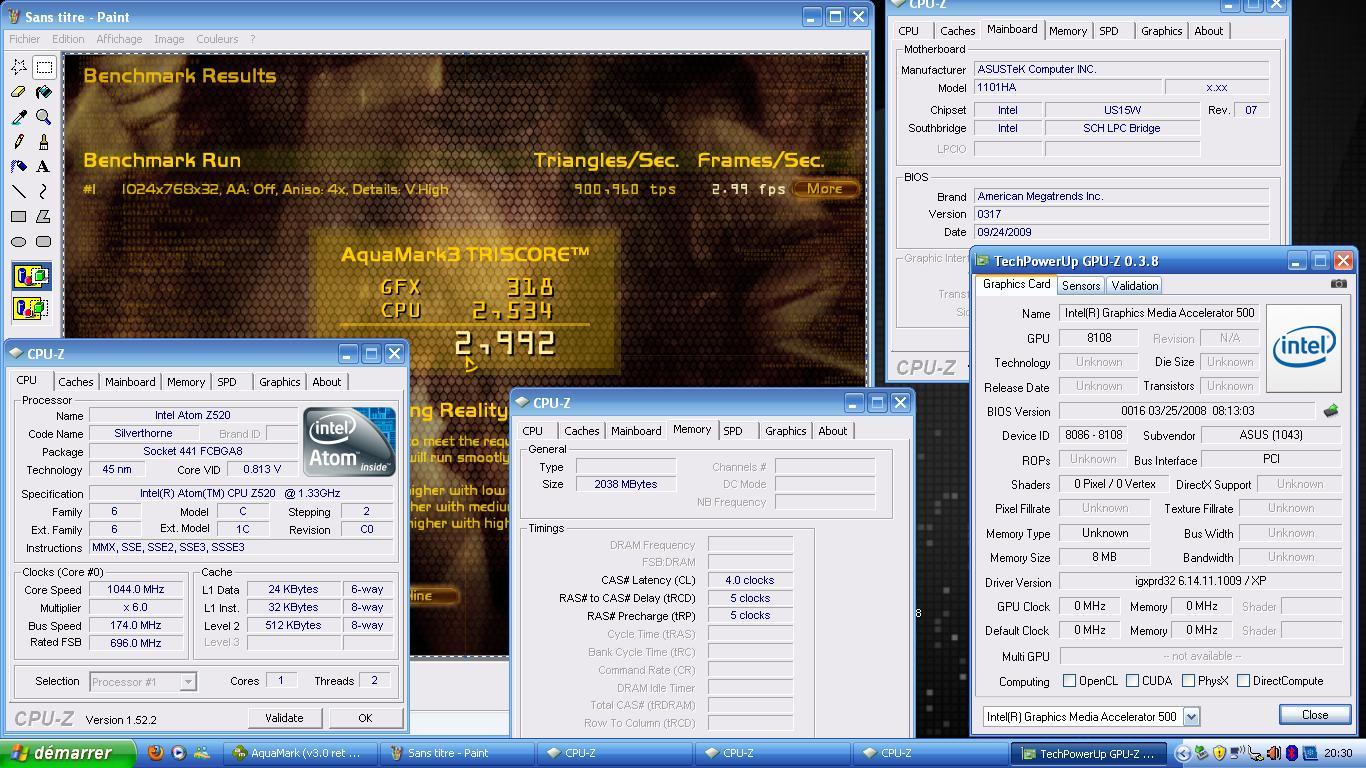This screenshot has height=768, width=1366.
Task: Click the More button beside 2.99 fps
Action: [825, 189]
